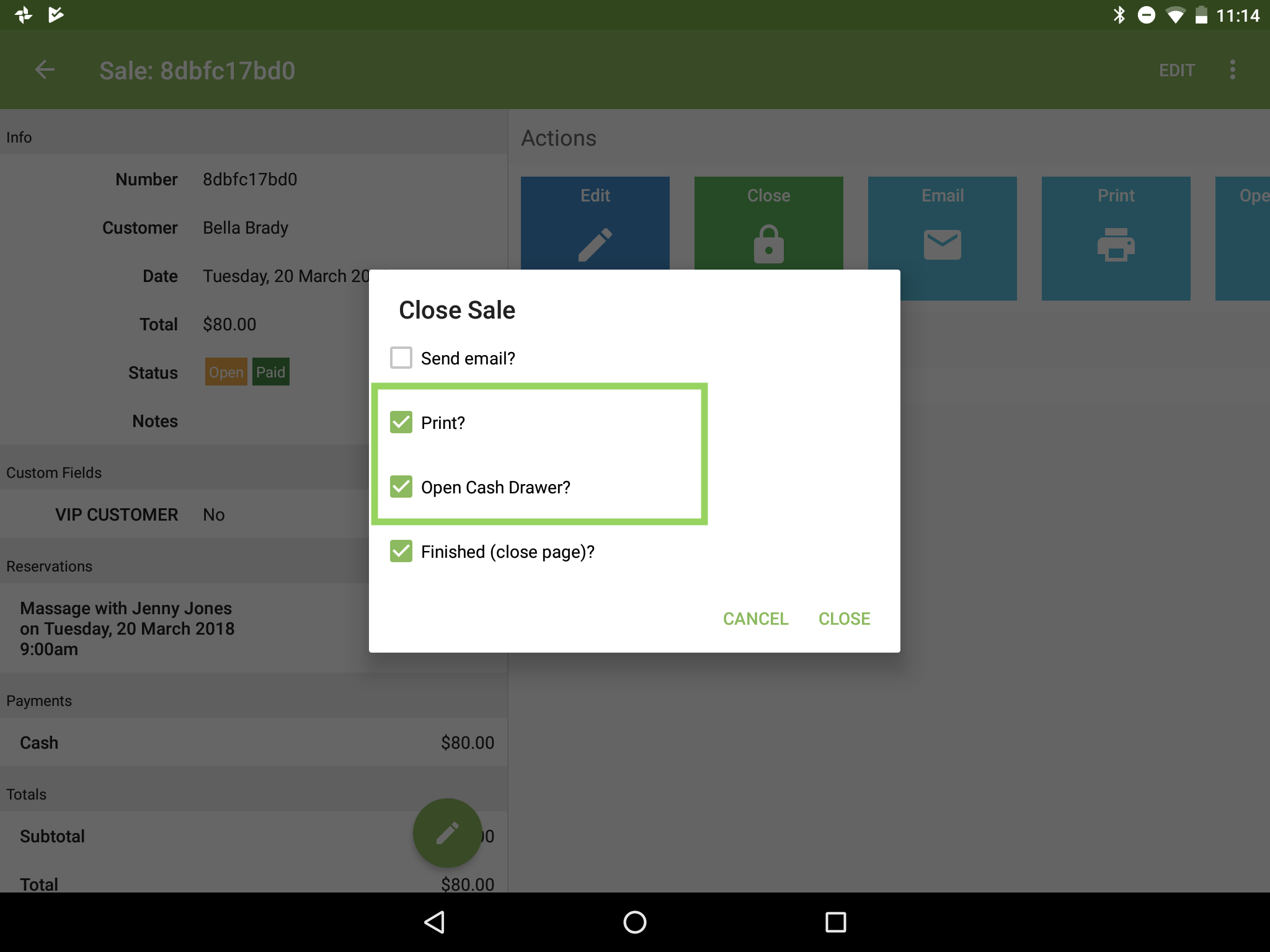Tap the Android home button
The width and height of the screenshot is (1270, 952).
point(634,922)
